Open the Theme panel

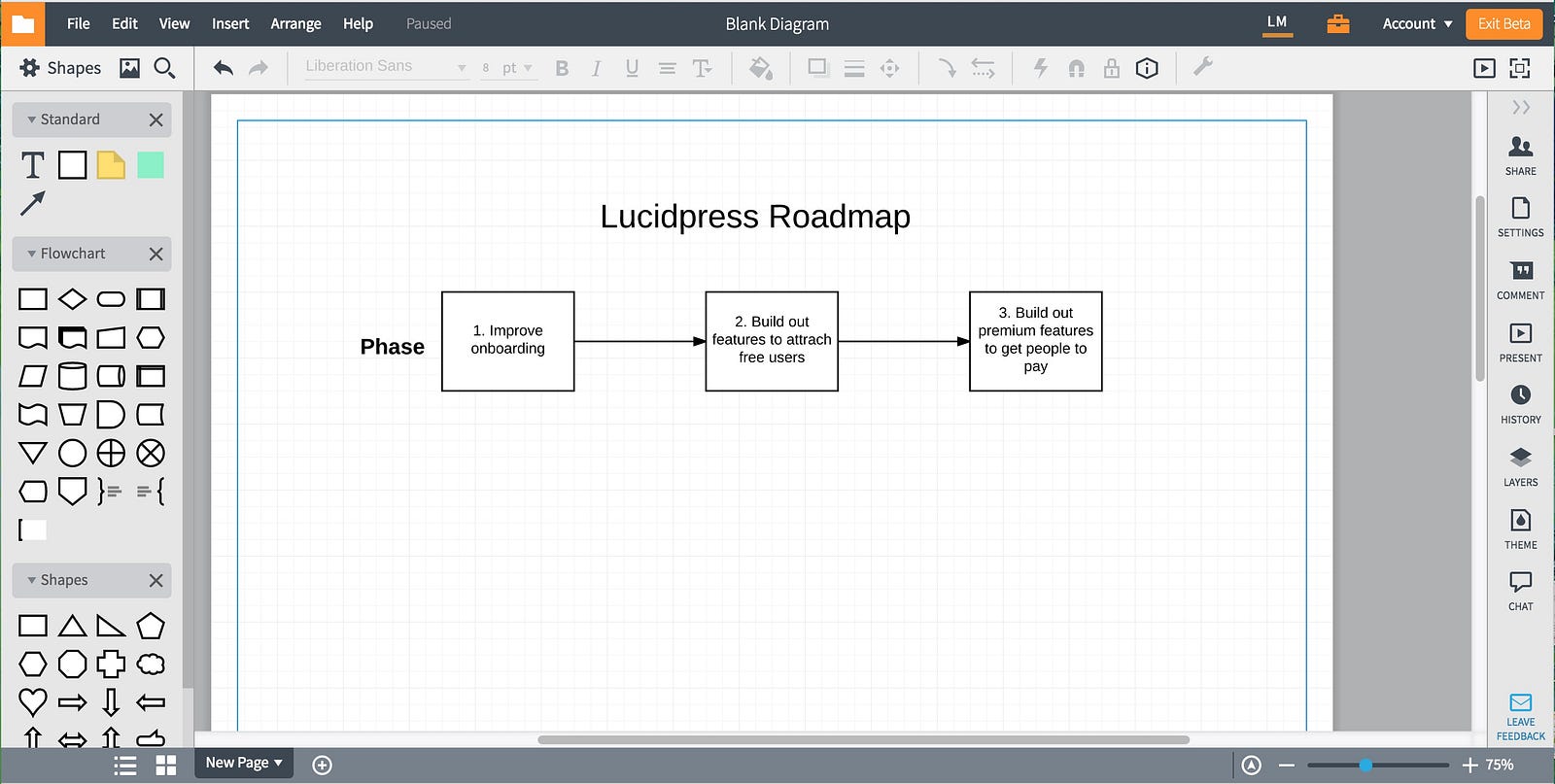[1521, 529]
